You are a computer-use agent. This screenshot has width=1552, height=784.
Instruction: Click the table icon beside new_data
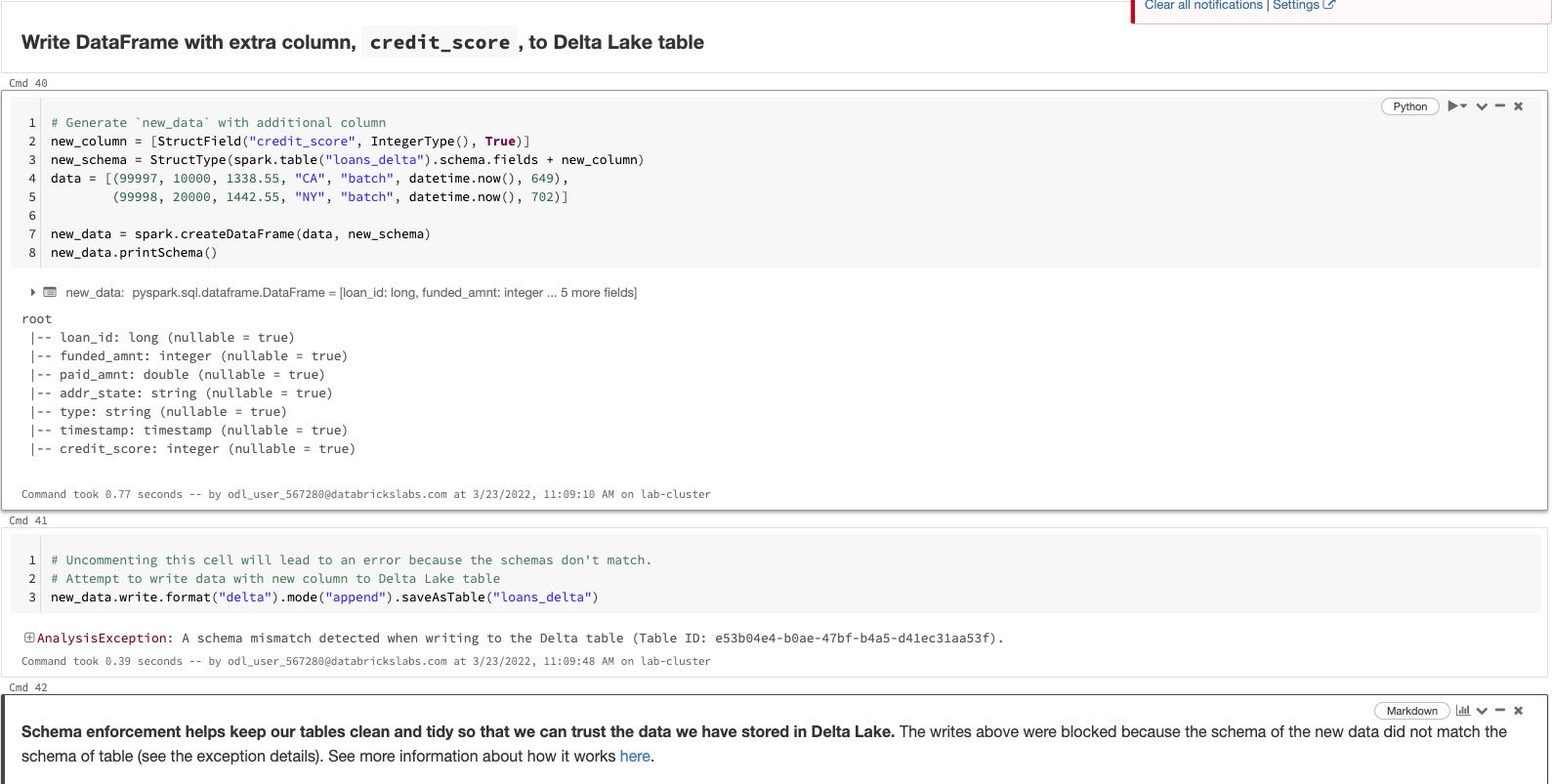tap(50, 292)
